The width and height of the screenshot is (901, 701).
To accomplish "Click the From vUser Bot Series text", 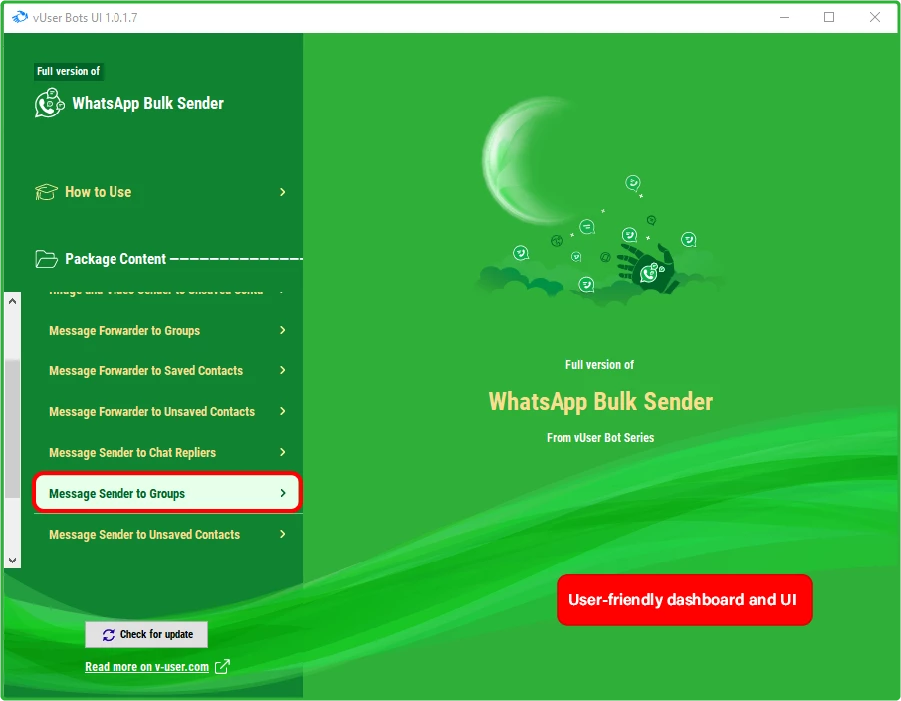I will pyautogui.click(x=600, y=438).
